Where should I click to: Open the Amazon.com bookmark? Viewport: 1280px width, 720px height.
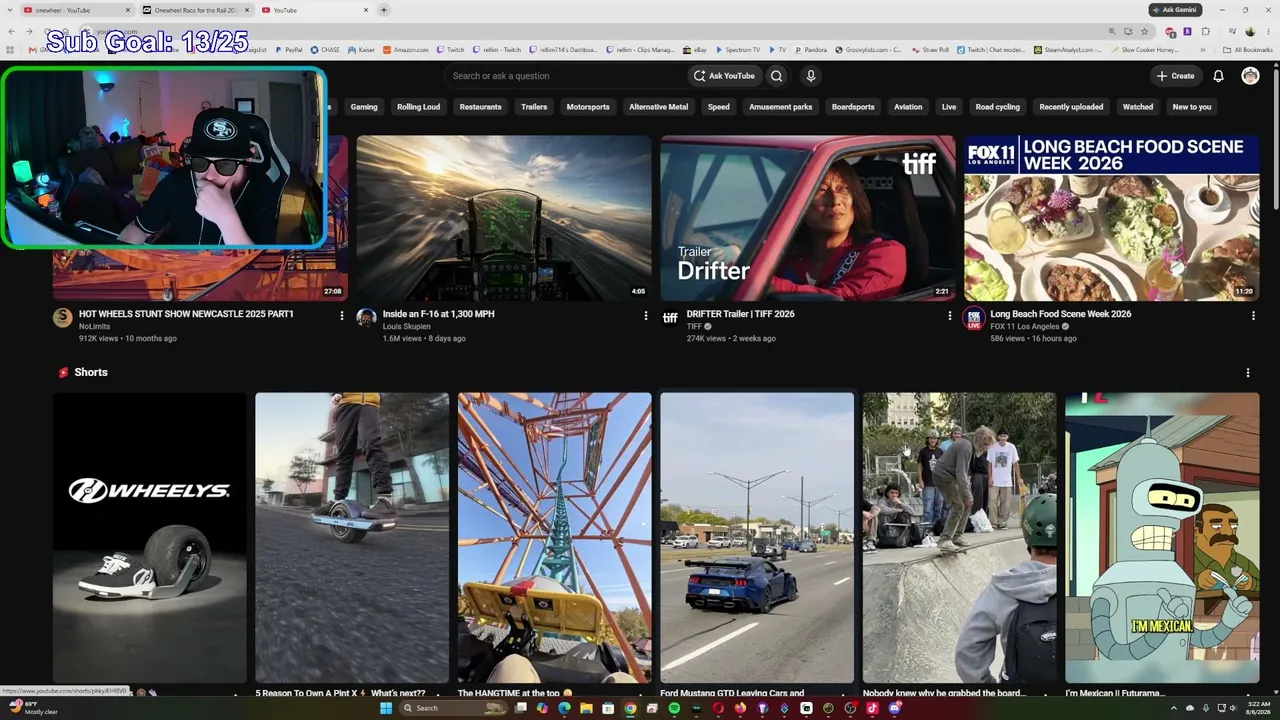point(405,49)
